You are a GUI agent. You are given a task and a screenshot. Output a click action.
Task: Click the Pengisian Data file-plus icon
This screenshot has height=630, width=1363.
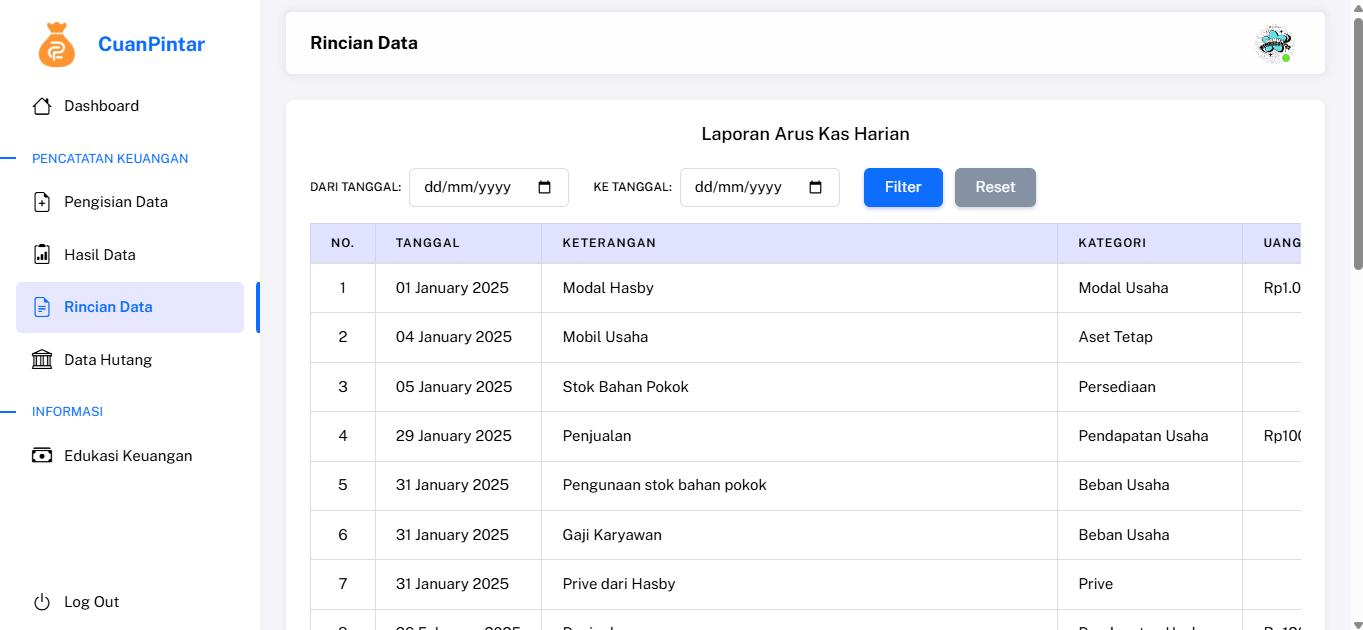point(42,202)
